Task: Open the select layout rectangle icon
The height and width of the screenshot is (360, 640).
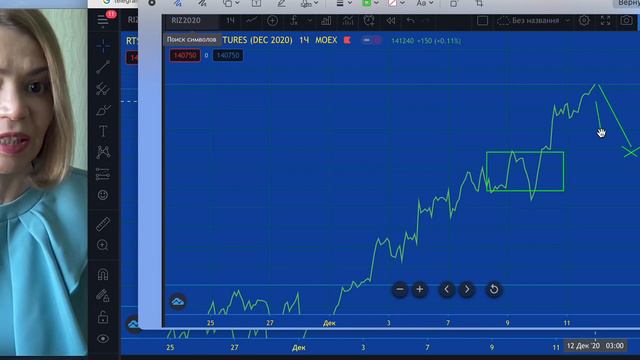Action: [482, 20]
